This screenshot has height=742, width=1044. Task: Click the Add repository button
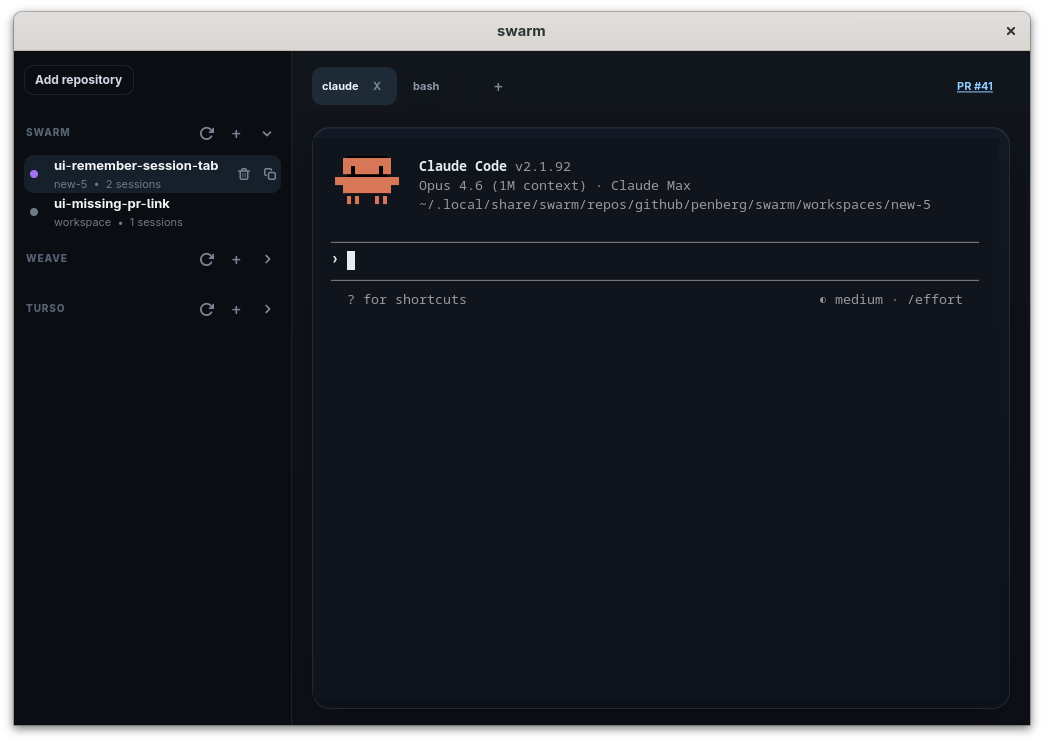[x=79, y=80]
